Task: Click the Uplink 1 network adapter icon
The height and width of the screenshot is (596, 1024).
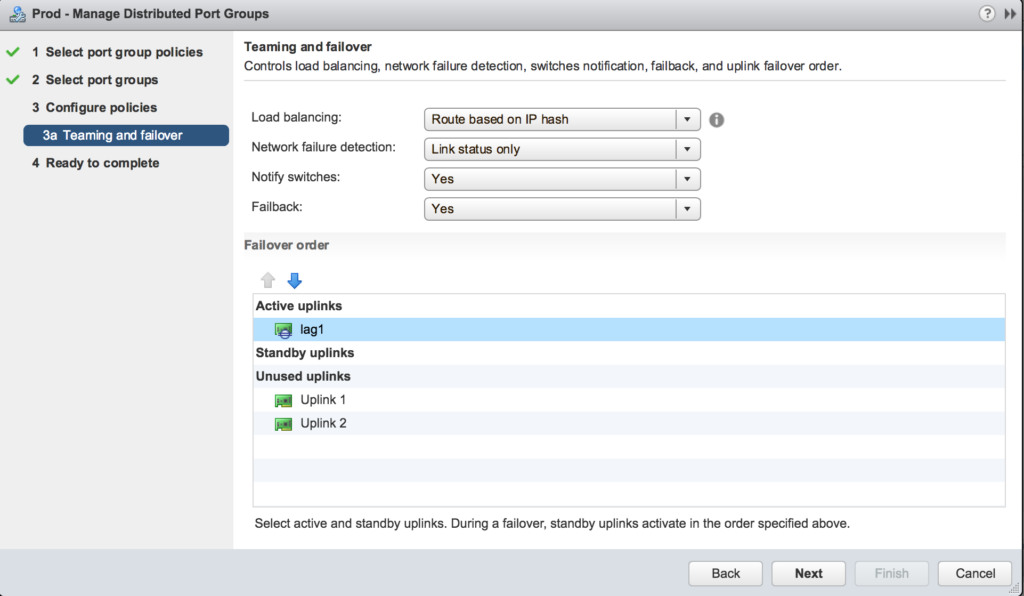Action: [283, 400]
